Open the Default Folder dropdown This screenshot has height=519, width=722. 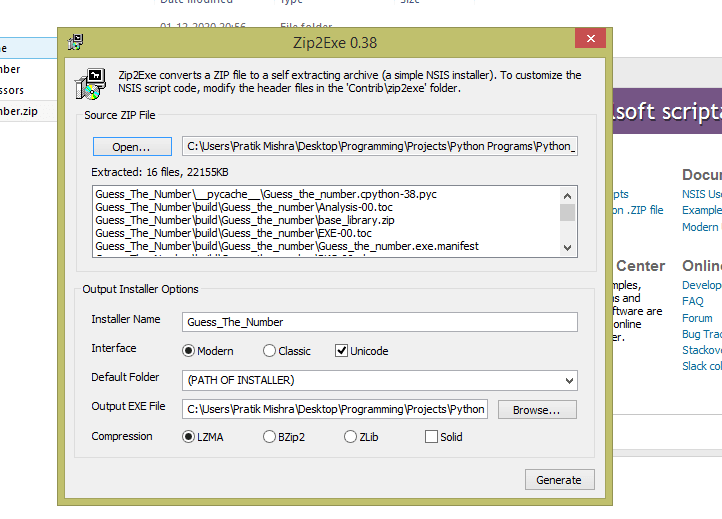tap(380, 380)
